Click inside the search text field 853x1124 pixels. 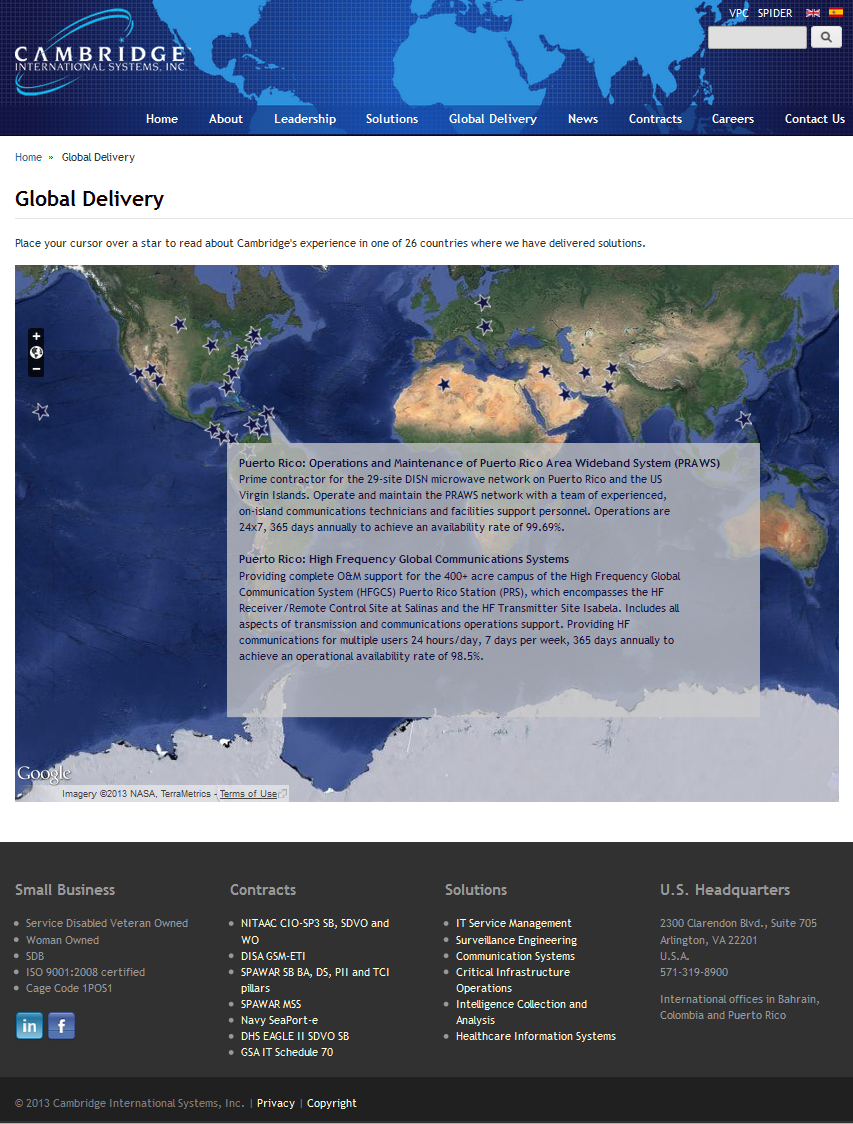tap(757, 37)
